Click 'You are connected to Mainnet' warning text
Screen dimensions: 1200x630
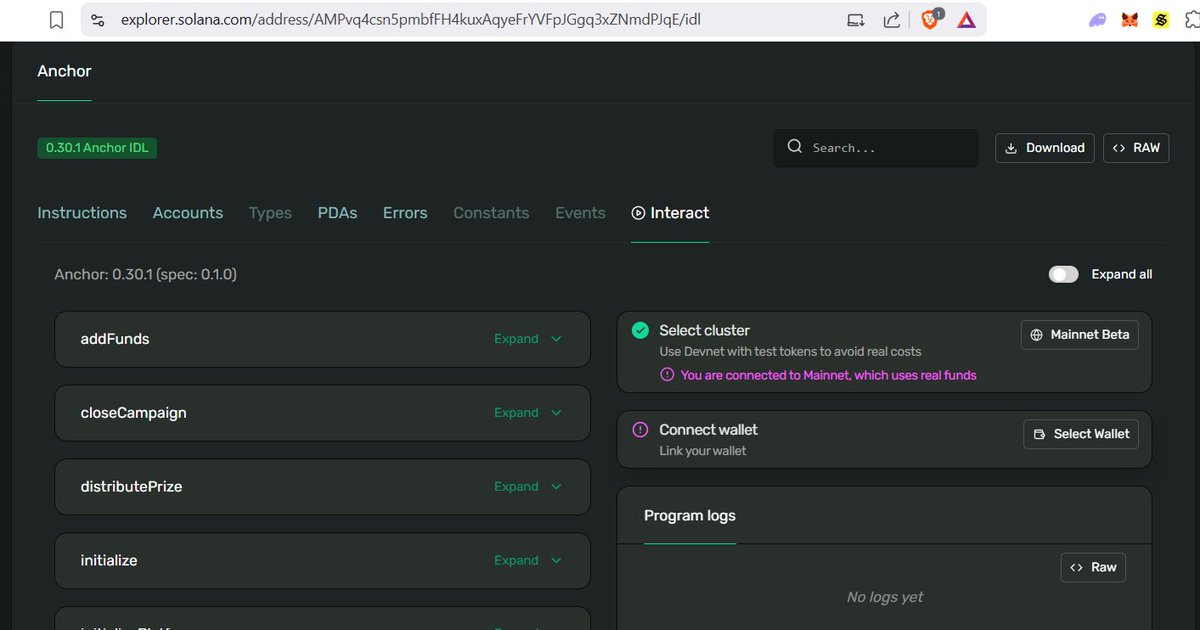click(x=829, y=375)
